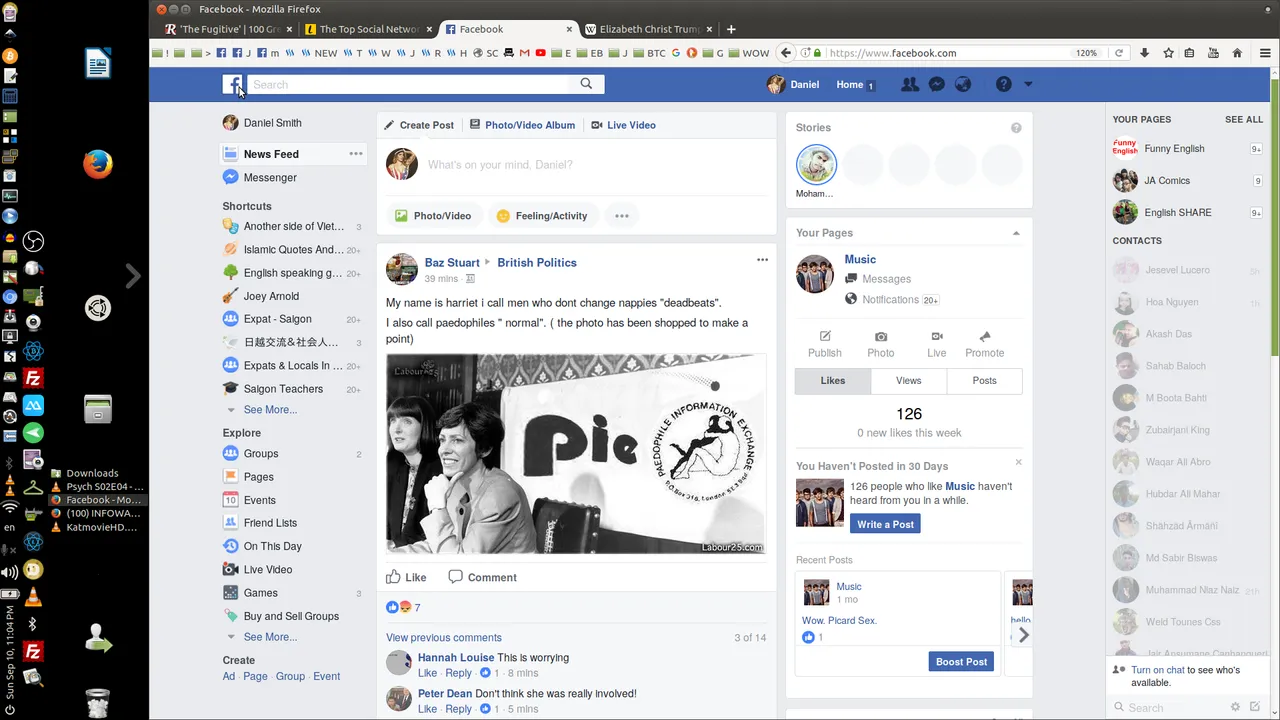This screenshot has width=1280, height=720.
Task: Open account menu dropdown arrow in header
Action: coord(1028,85)
